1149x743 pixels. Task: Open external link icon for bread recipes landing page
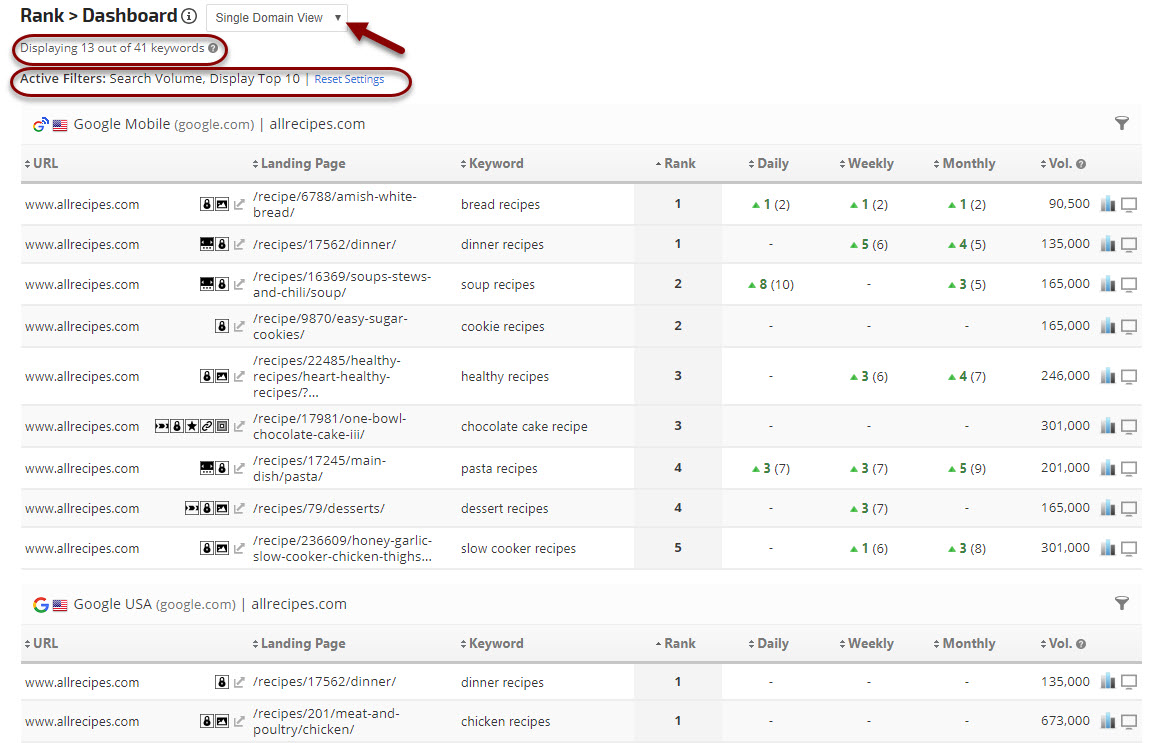click(x=239, y=204)
